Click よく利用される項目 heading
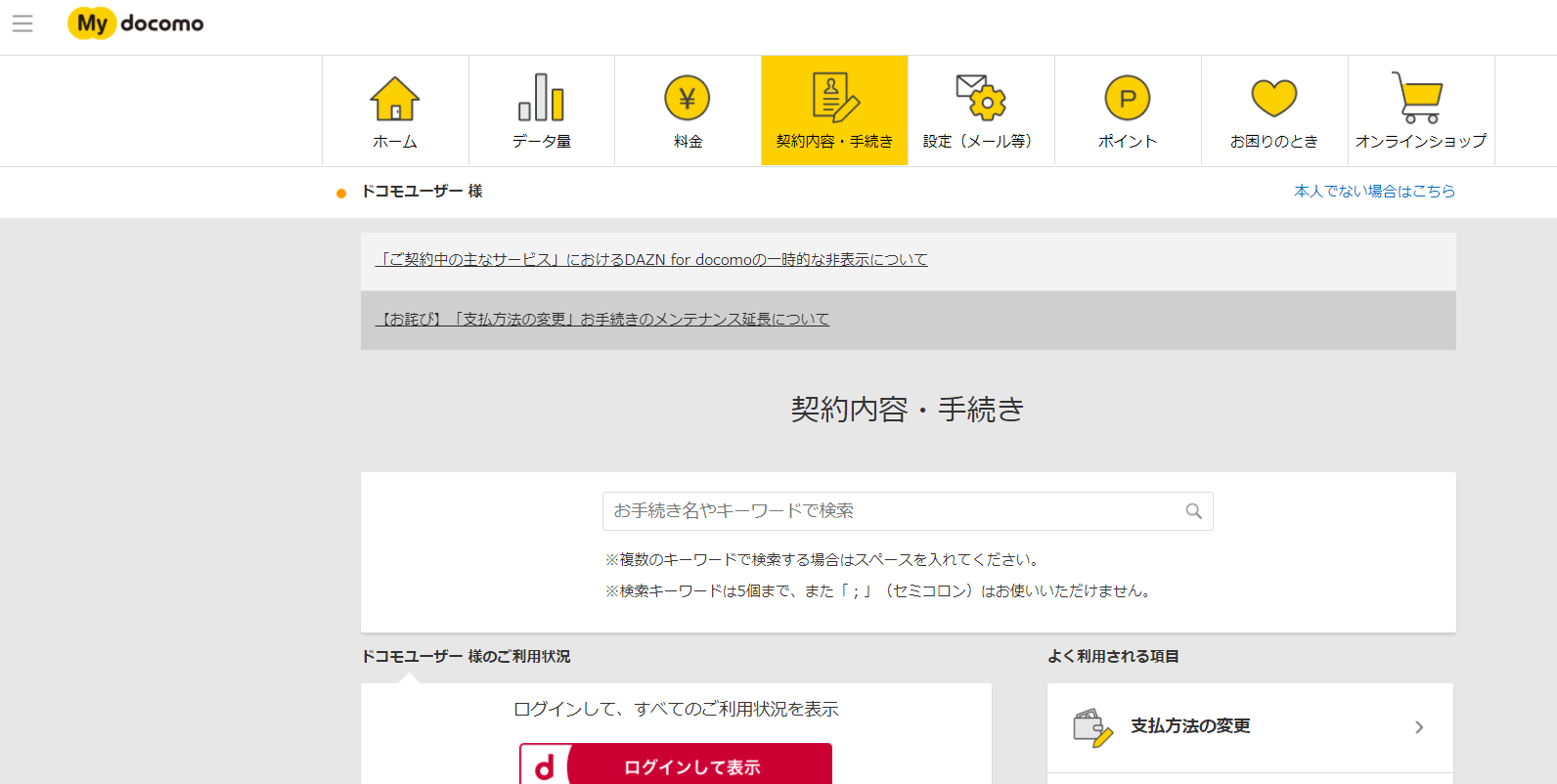1557x784 pixels. pyautogui.click(x=1113, y=657)
